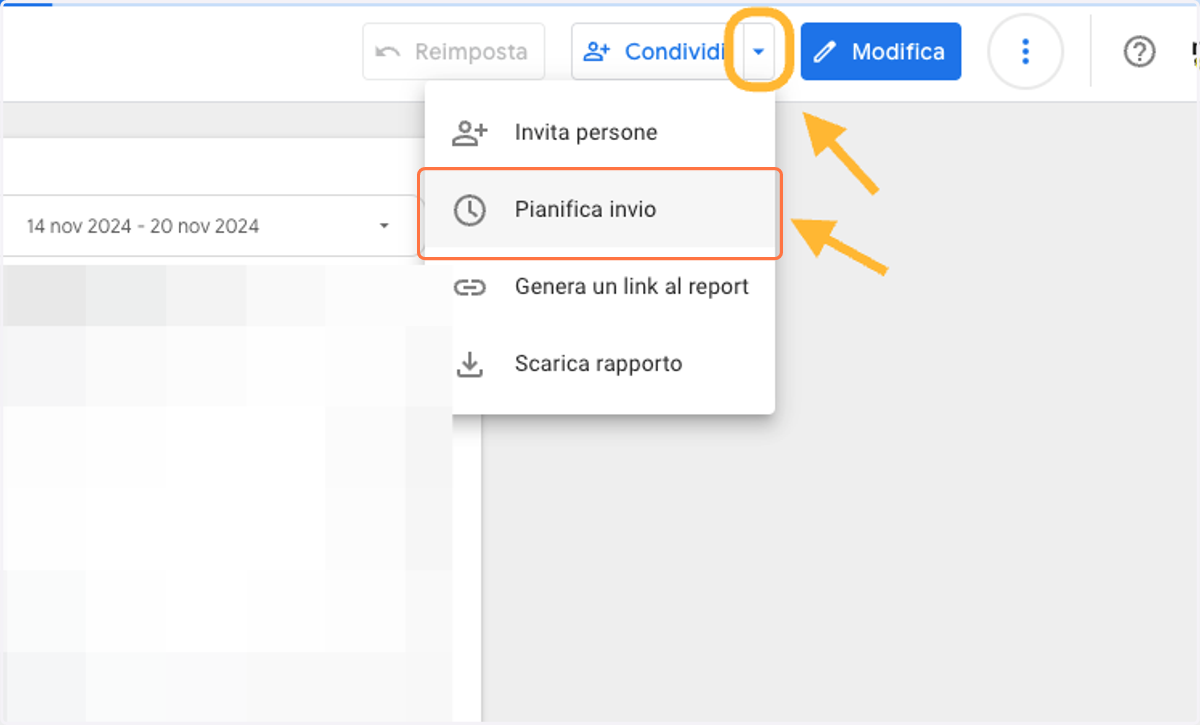Open the help question mark icon
1200x725 pixels.
coord(1139,52)
